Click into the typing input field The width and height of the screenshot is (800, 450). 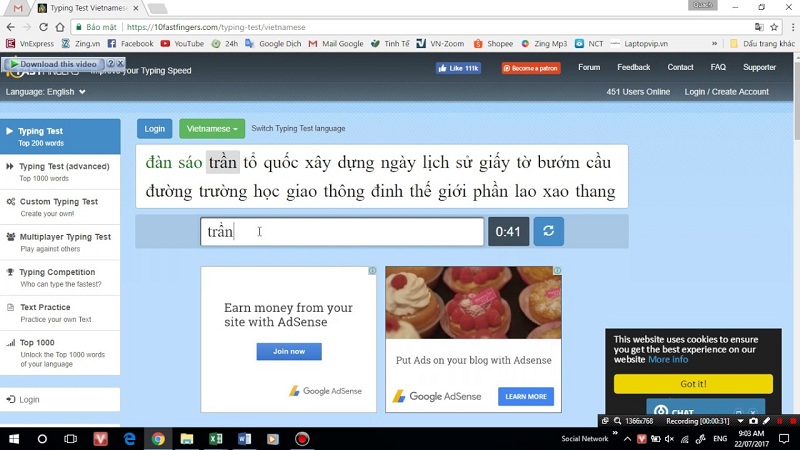[x=342, y=232]
